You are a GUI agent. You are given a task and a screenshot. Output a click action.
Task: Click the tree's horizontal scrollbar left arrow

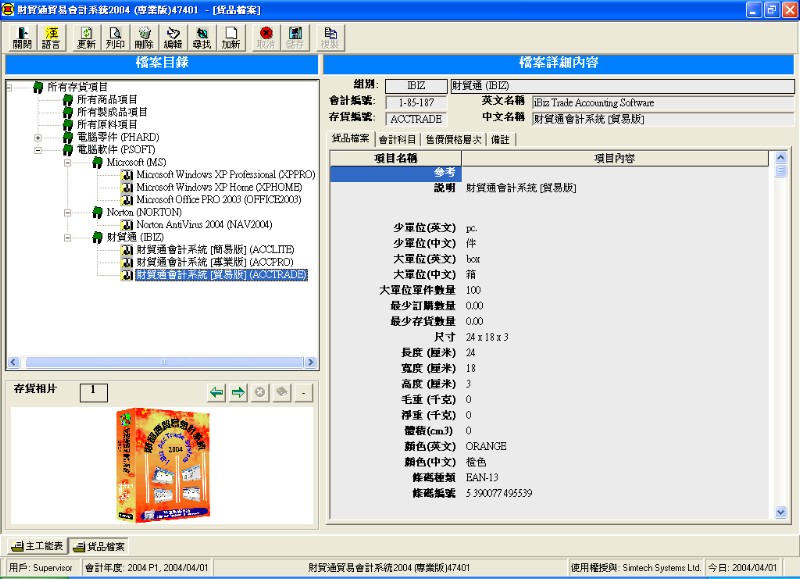click(x=14, y=362)
